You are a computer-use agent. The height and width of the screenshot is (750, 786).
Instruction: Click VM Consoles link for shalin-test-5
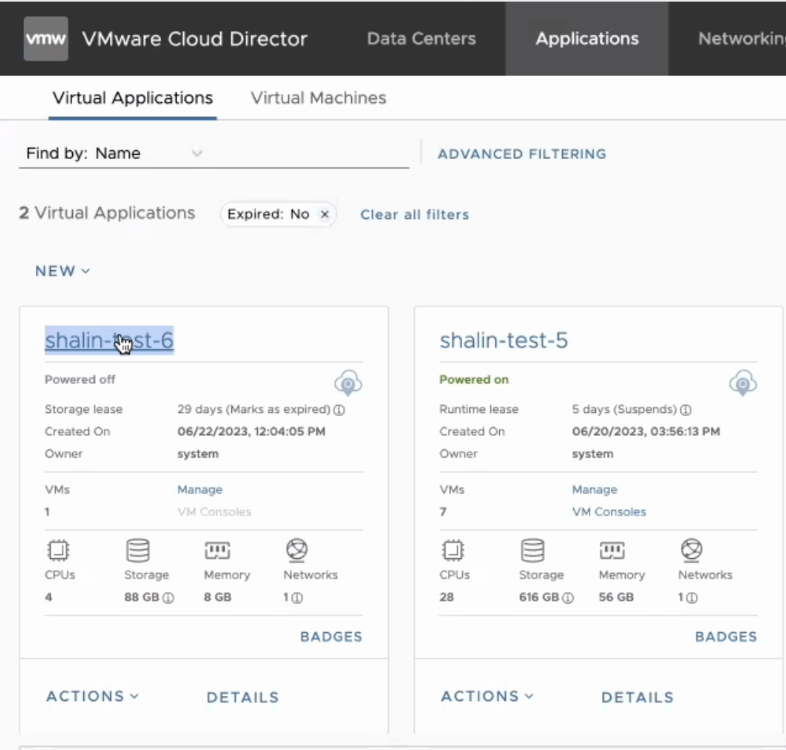[x=608, y=512]
